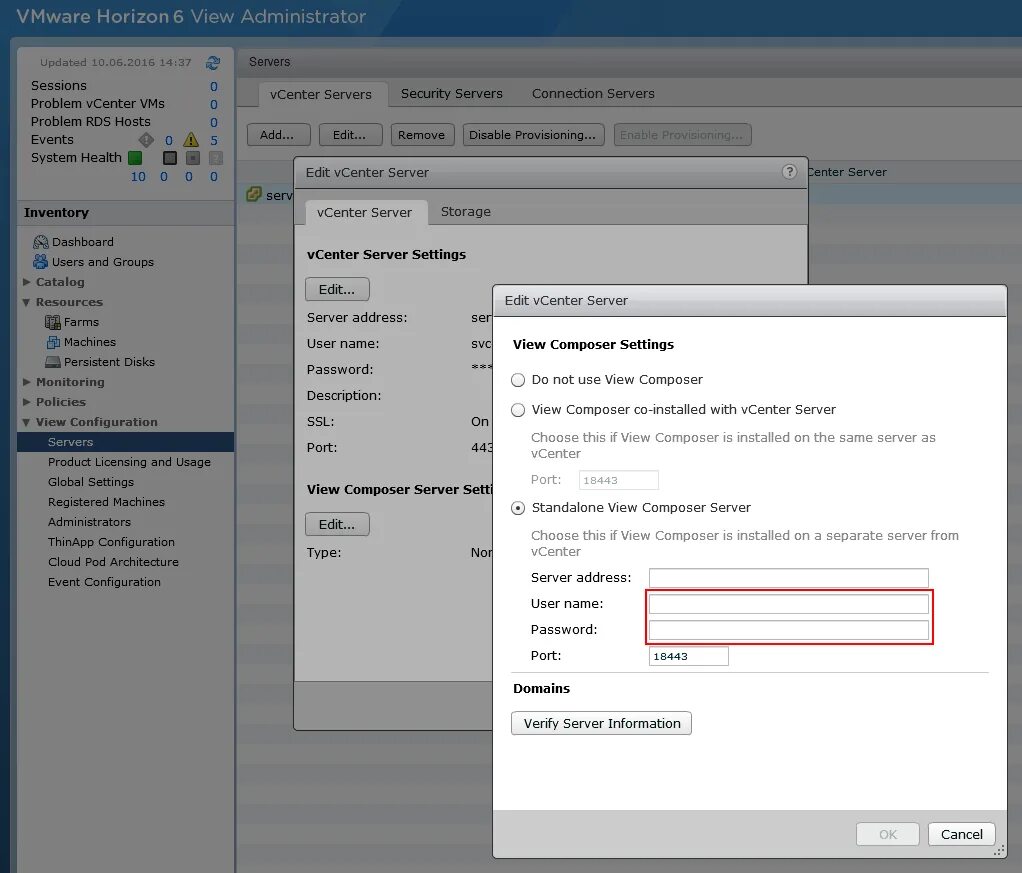Focus the standalone User name field
Image resolution: width=1022 pixels, height=873 pixels.
point(789,604)
